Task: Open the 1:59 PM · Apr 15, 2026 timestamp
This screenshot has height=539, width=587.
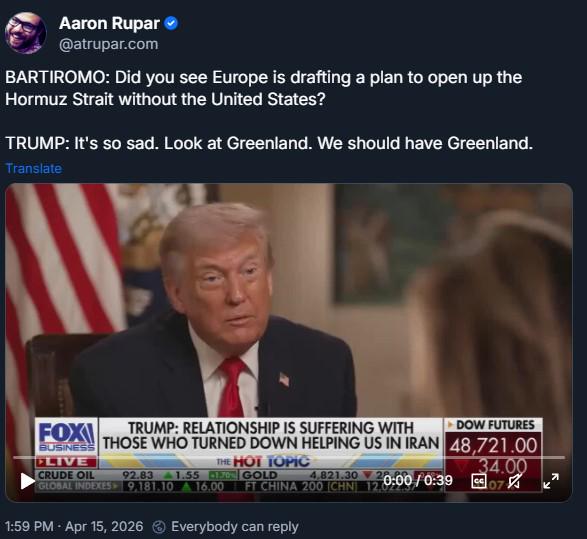Action: (74, 526)
